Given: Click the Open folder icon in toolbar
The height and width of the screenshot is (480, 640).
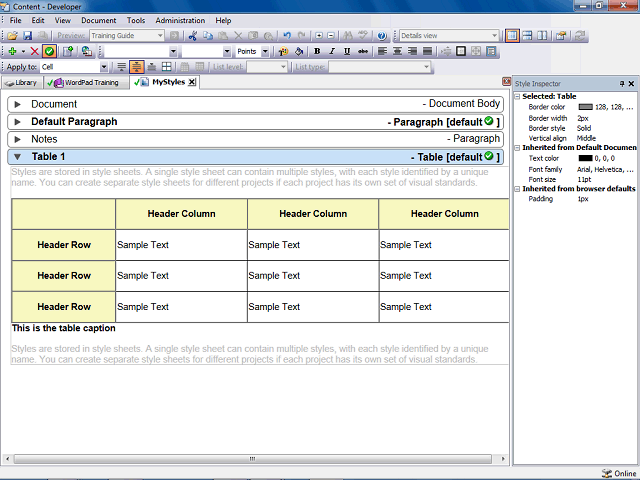Looking at the screenshot, I should (12, 36).
